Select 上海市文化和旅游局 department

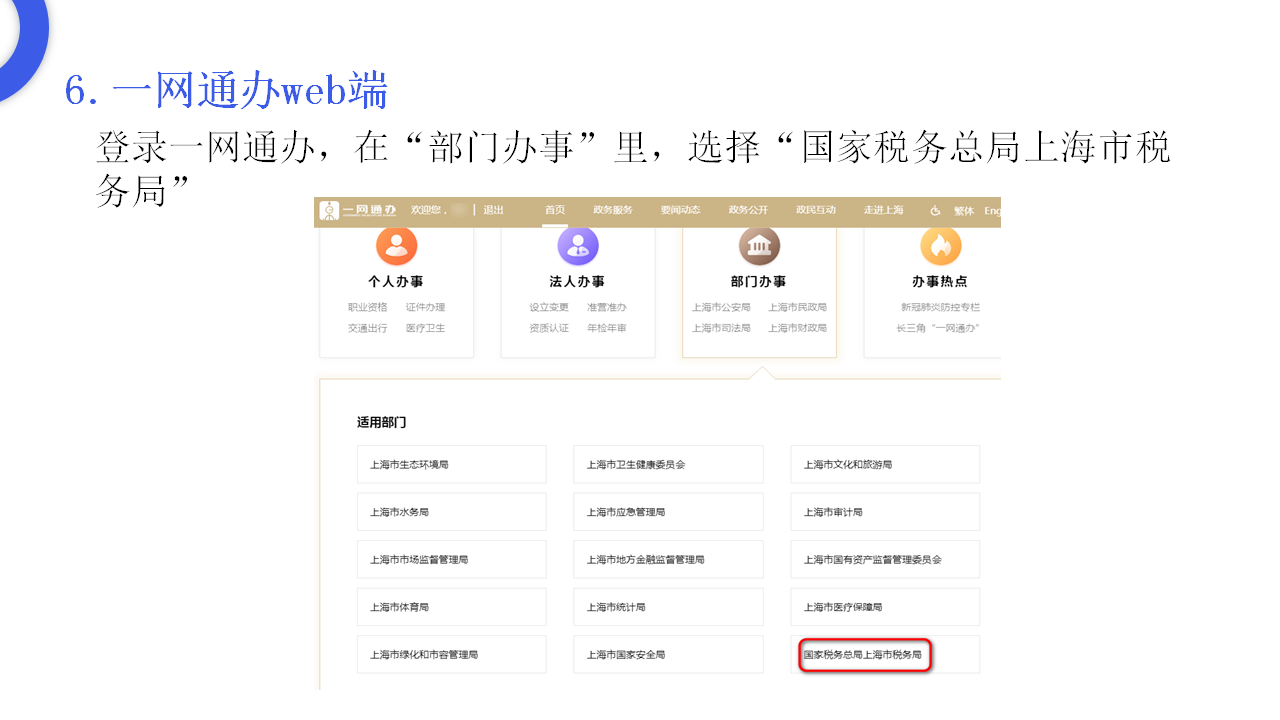tap(885, 465)
